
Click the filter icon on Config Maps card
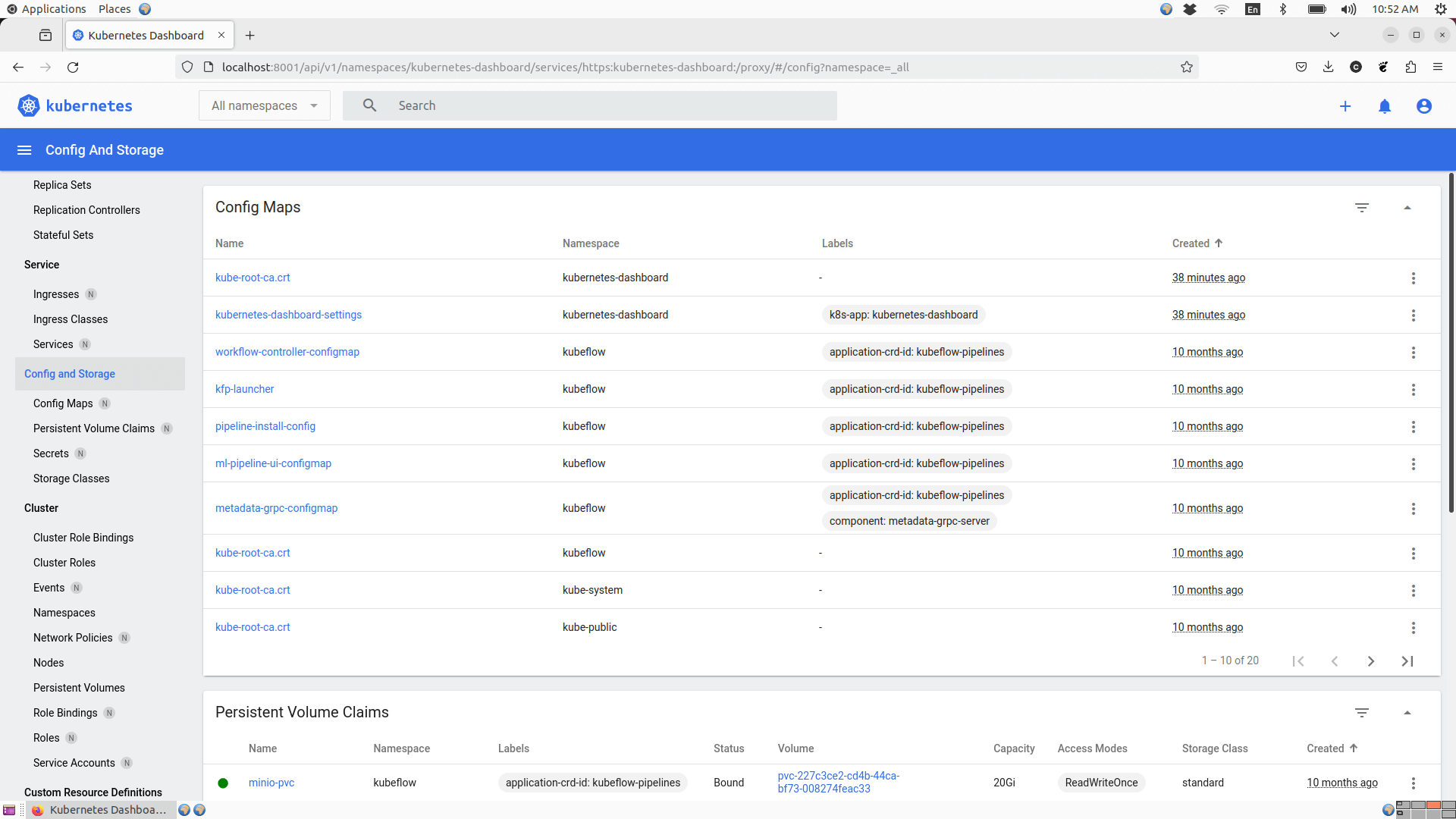point(1362,207)
